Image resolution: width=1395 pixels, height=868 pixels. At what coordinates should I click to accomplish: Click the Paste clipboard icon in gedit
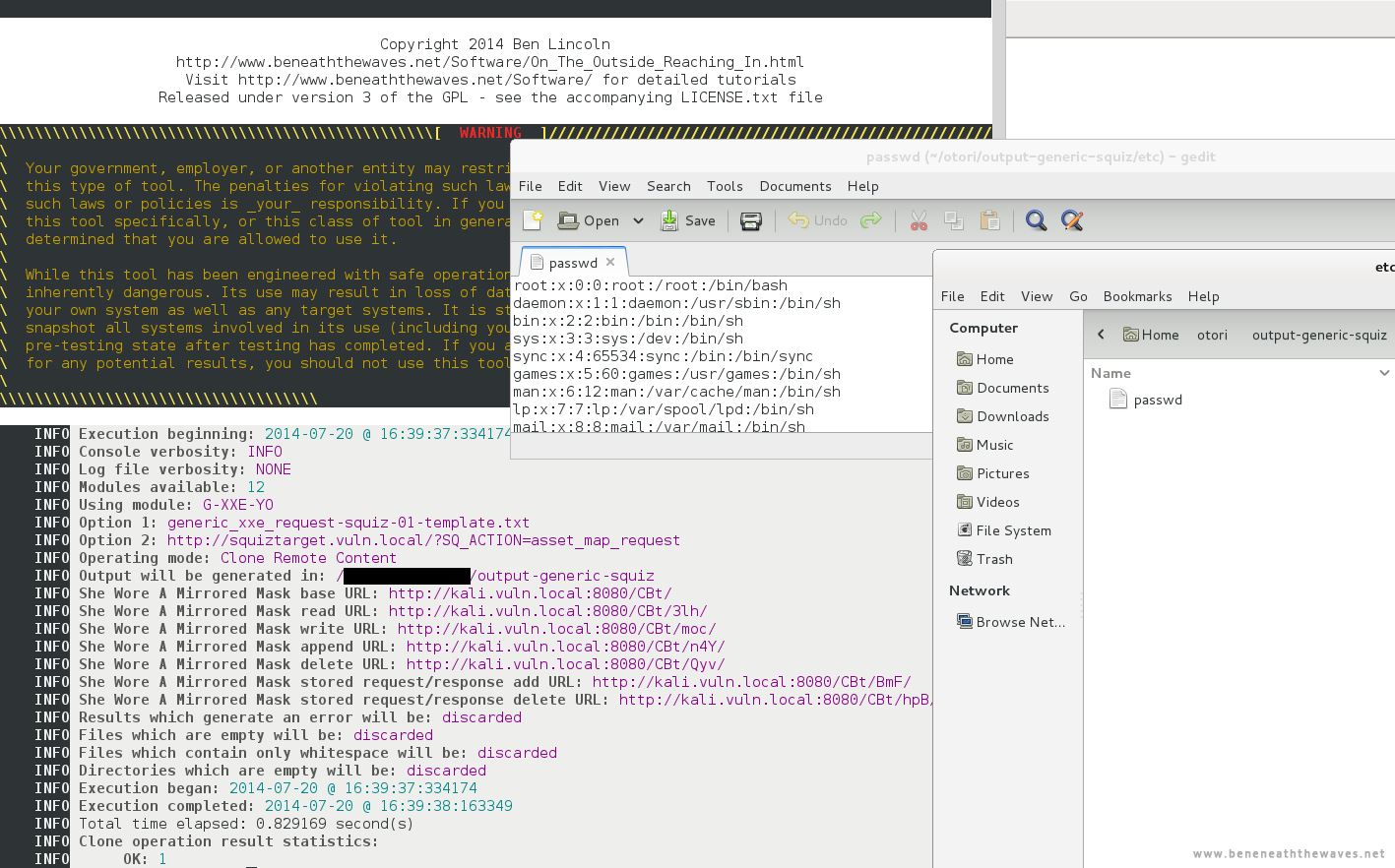point(990,220)
